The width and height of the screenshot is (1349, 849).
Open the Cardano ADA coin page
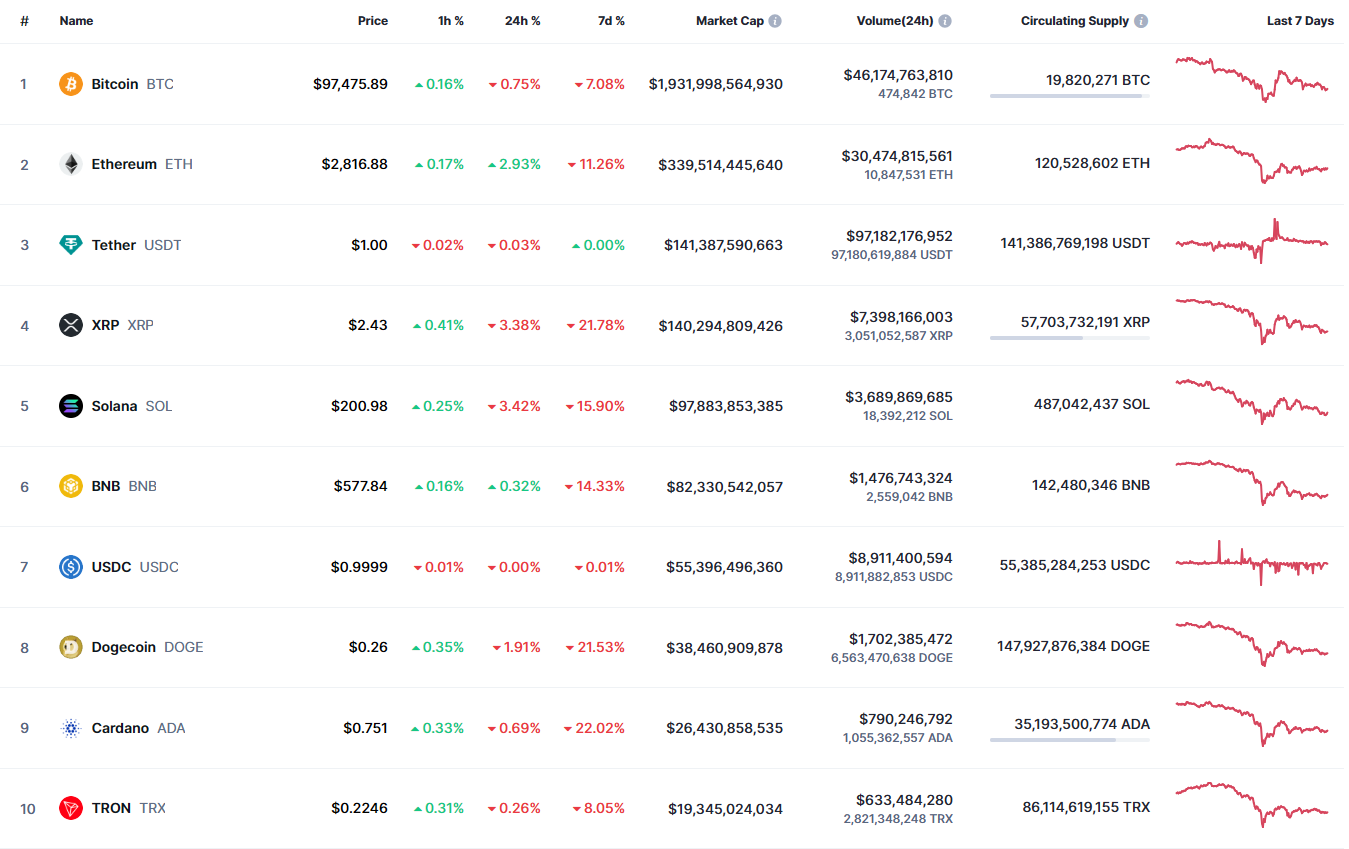pyautogui.click(x=120, y=728)
